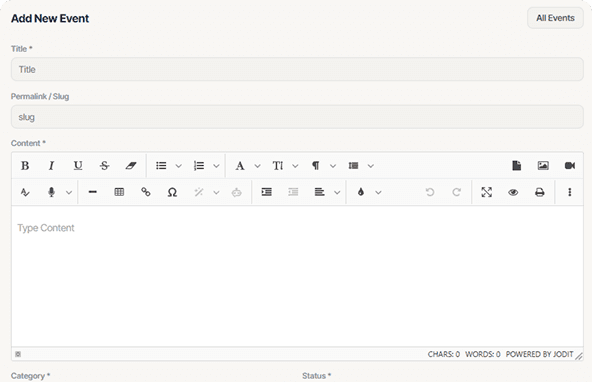Expand speech recognition options arrow
Screen dimensions: 592x382
pyautogui.click(x=69, y=193)
